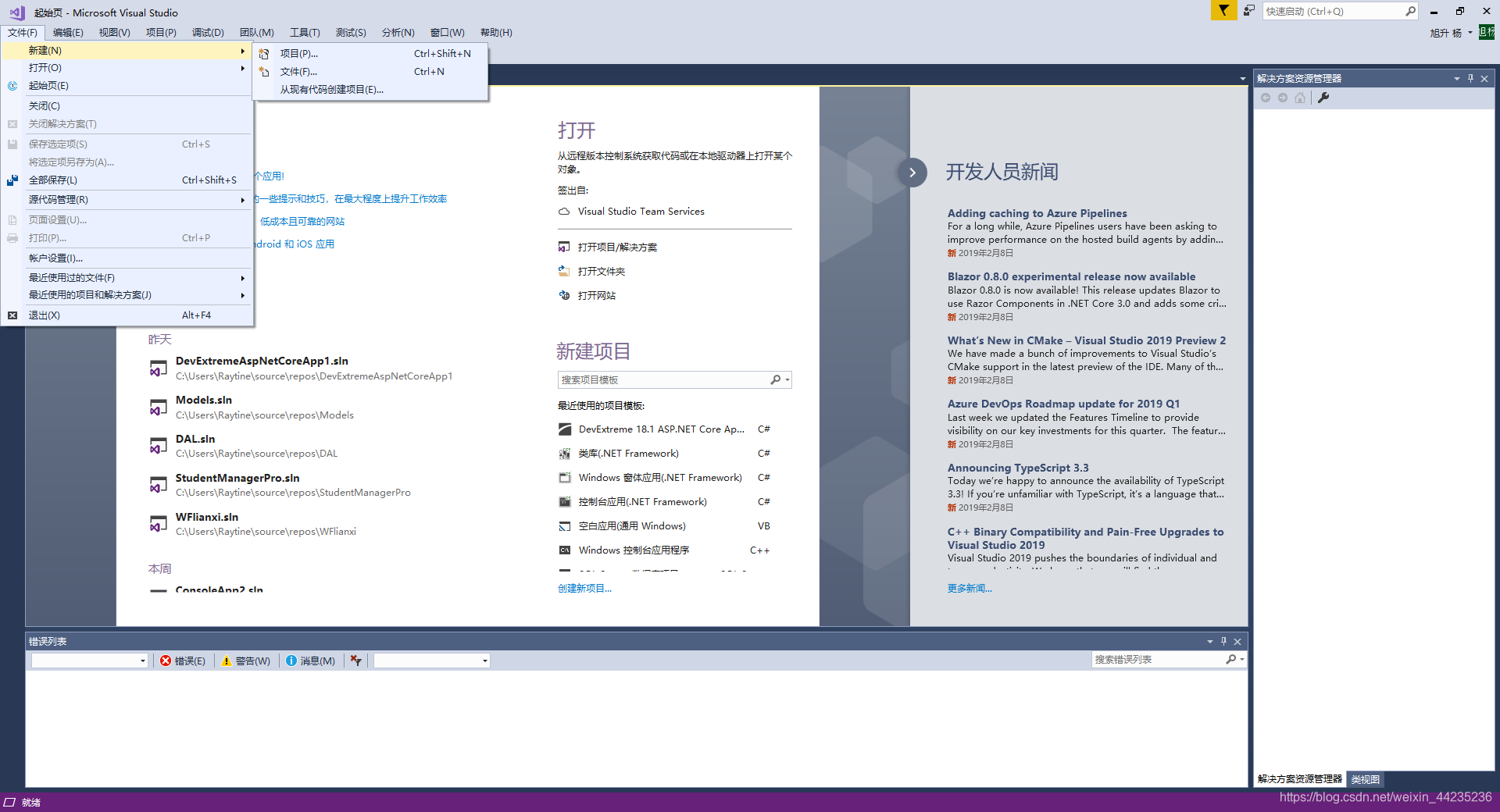Click the open folder icon
Screen dimensions: 1500x812
564,272
